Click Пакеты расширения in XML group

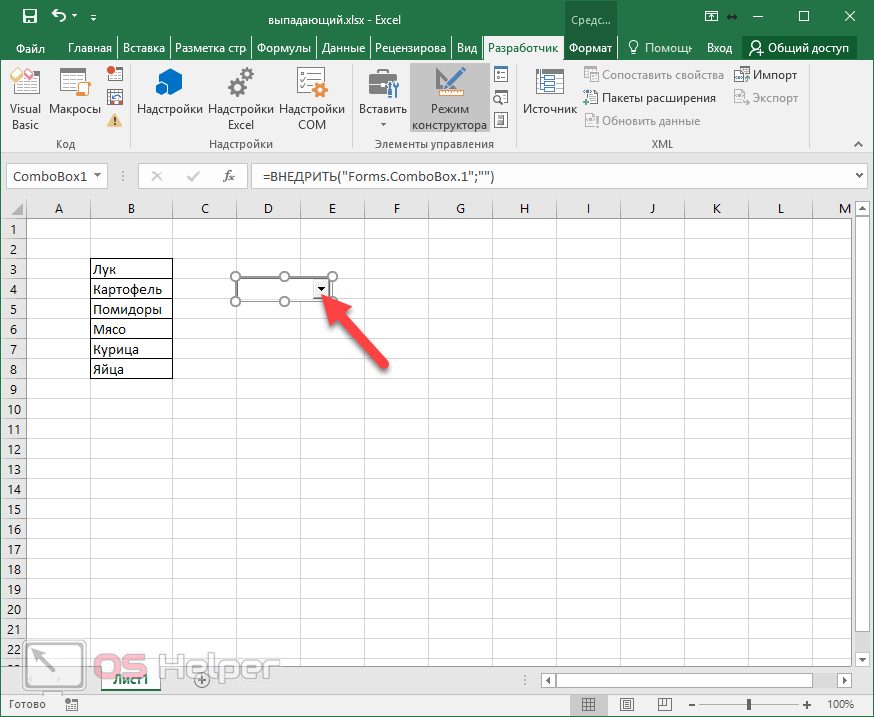click(650, 98)
